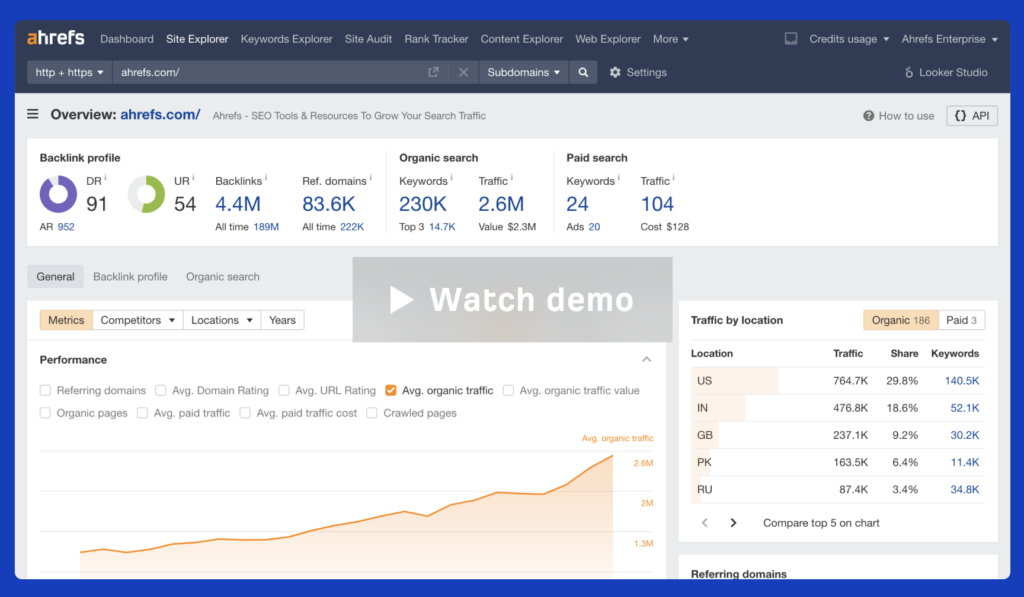Click the paid Traffic info icon
The width and height of the screenshot is (1024, 597).
[673, 178]
